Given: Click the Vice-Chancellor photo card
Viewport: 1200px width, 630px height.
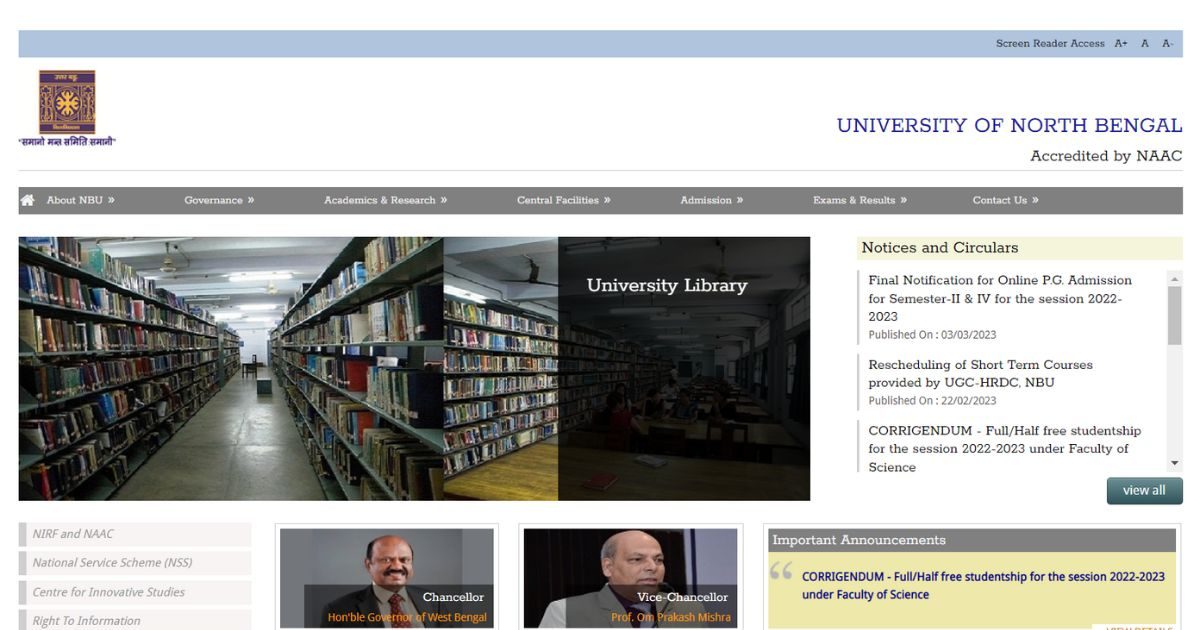Looking at the screenshot, I should click(631, 578).
